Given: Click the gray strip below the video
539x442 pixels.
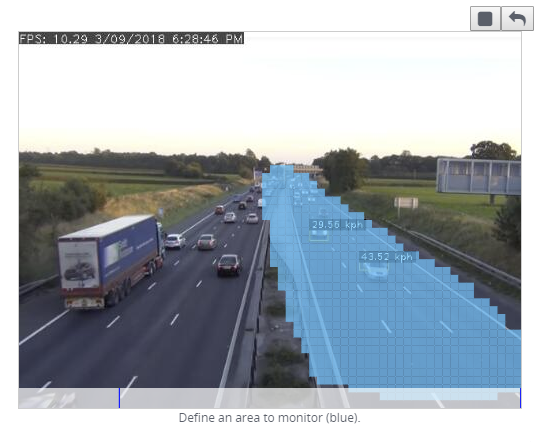Looking at the screenshot, I should [x=270, y=398].
